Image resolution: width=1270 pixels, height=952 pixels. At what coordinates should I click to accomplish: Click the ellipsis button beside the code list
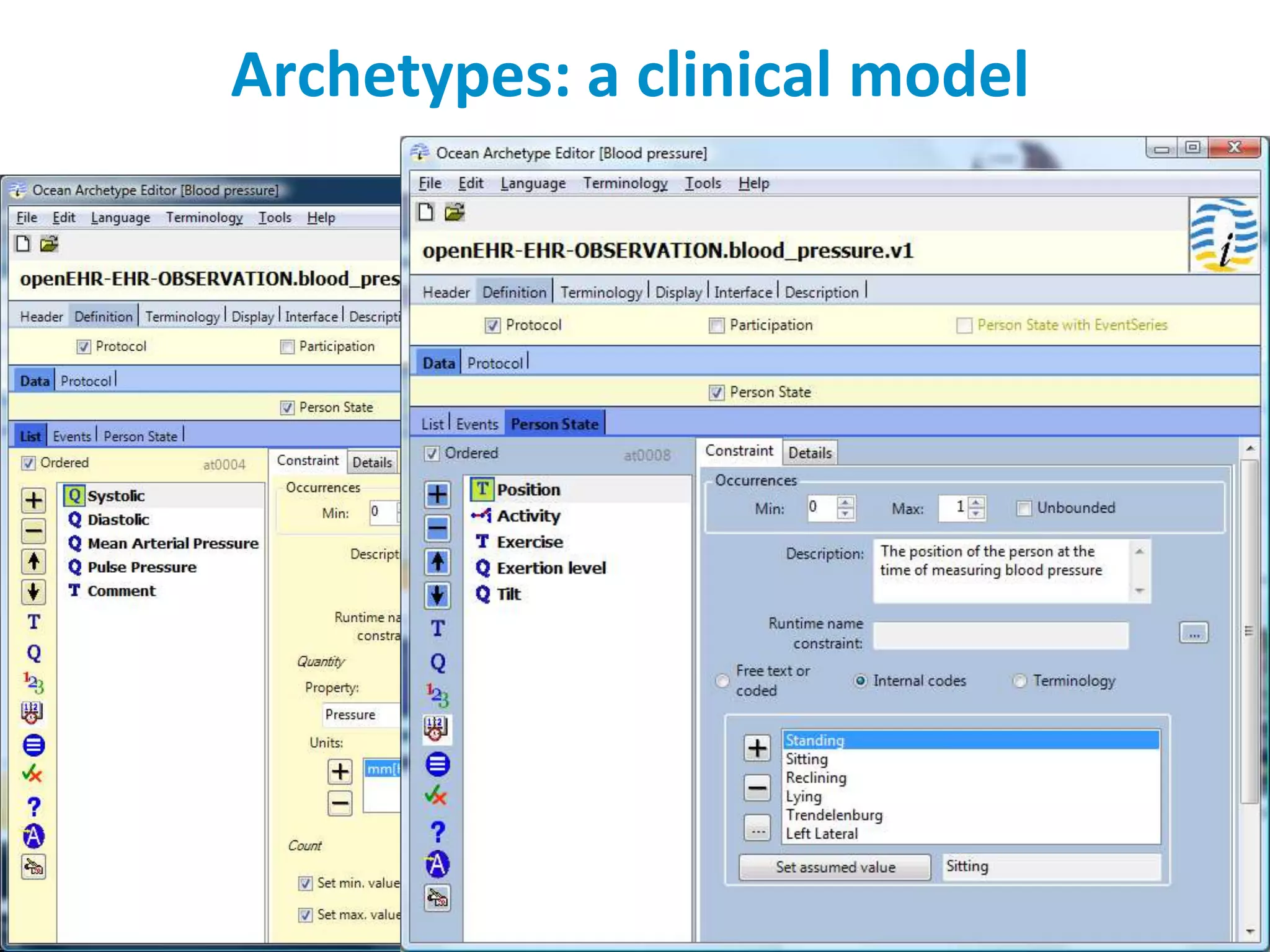coord(757,828)
